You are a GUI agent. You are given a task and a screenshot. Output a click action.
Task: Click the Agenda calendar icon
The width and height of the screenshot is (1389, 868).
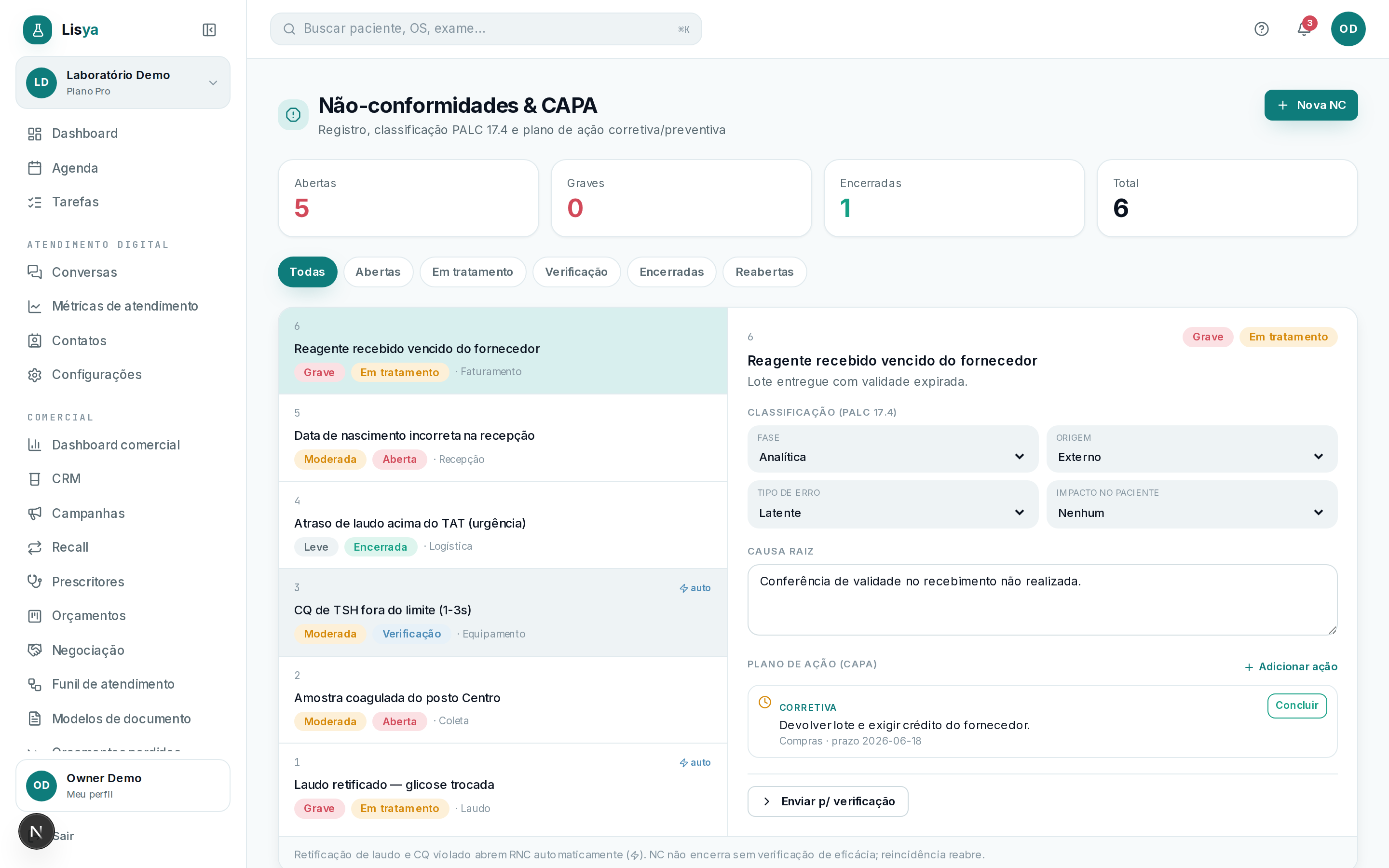pos(34,168)
